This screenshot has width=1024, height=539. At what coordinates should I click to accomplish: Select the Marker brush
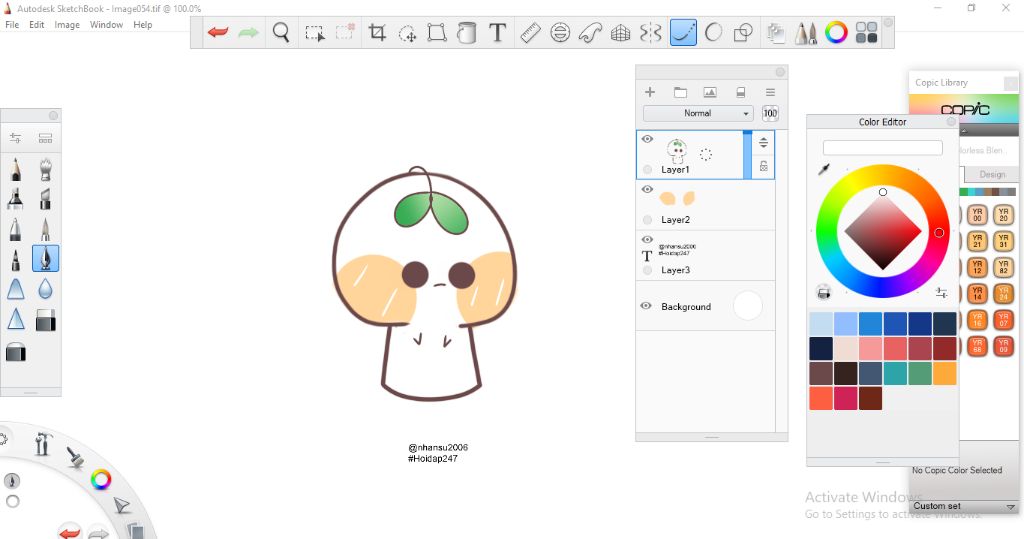point(16,199)
